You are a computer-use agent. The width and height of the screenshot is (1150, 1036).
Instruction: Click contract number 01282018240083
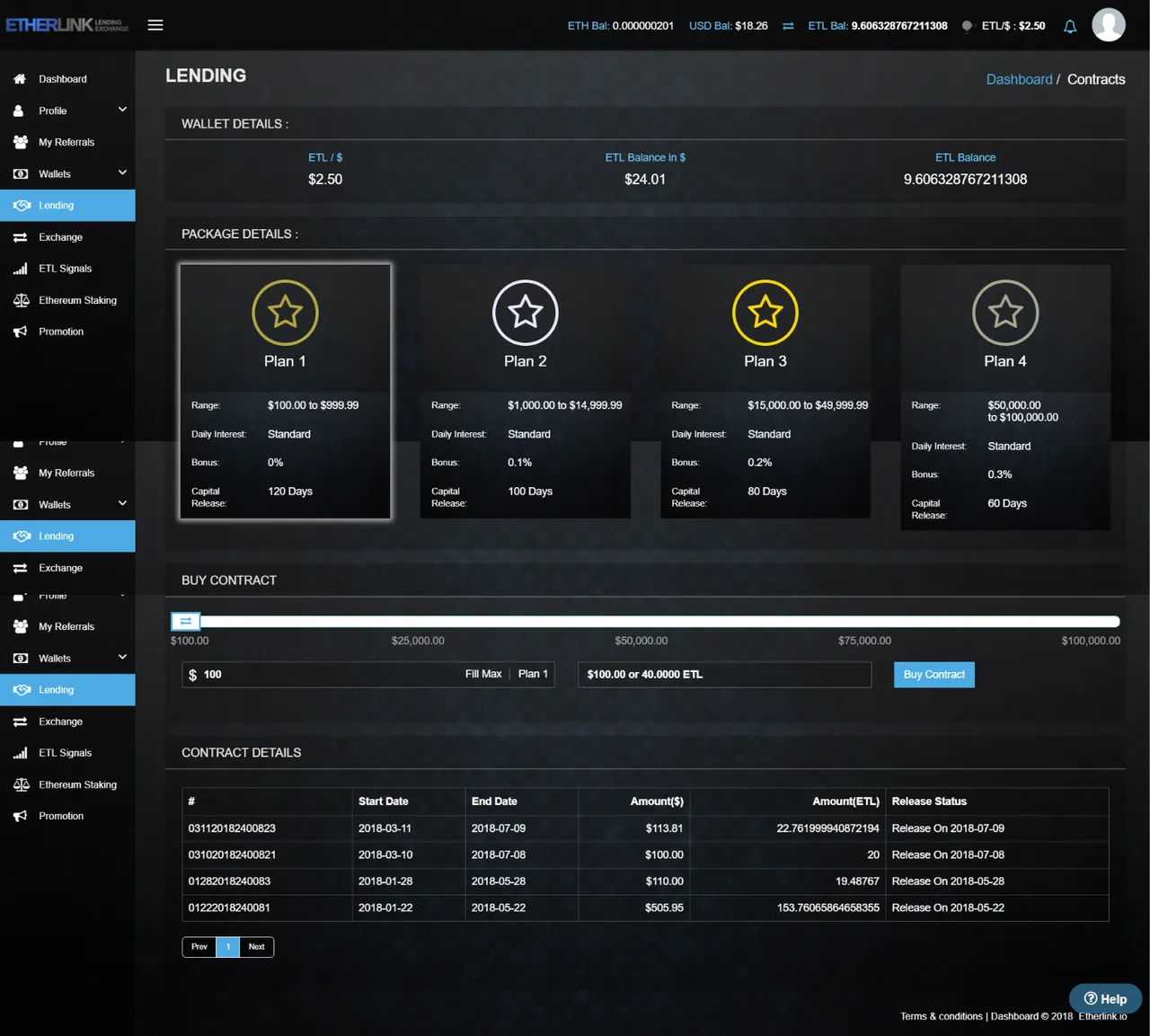[229, 881]
